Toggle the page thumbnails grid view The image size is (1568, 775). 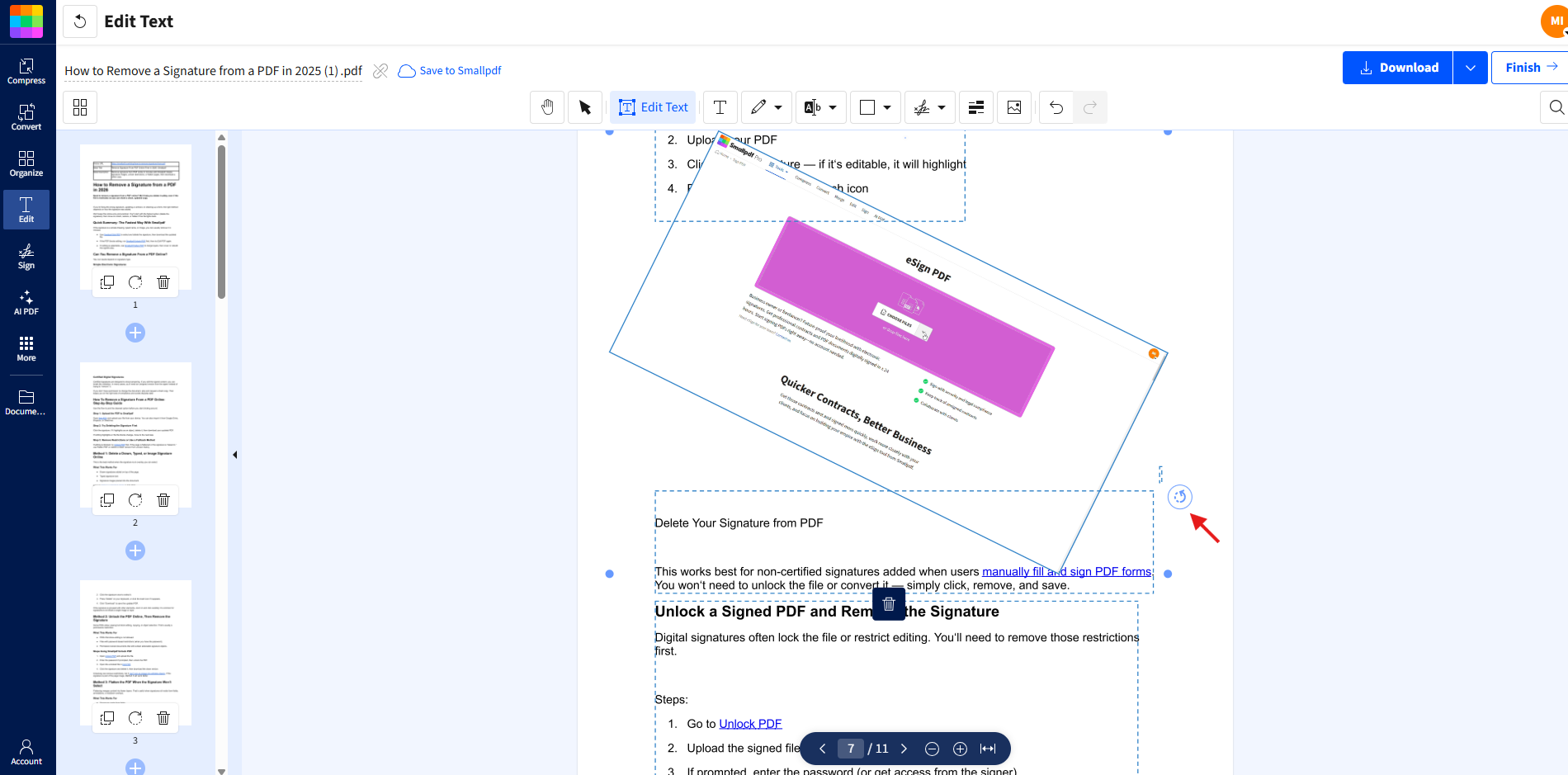coord(80,107)
